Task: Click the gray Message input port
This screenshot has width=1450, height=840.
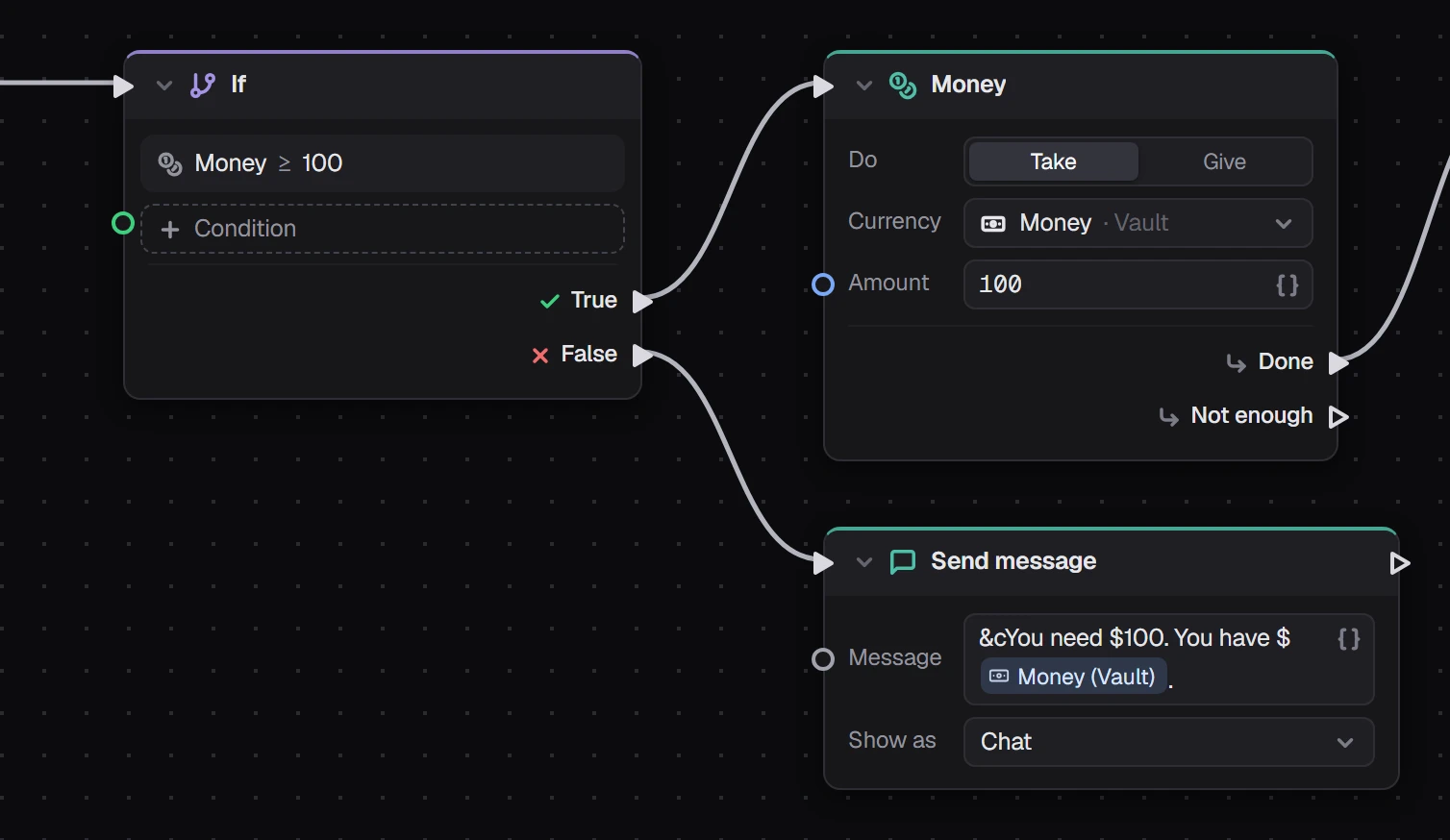Action: pos(823,659)
